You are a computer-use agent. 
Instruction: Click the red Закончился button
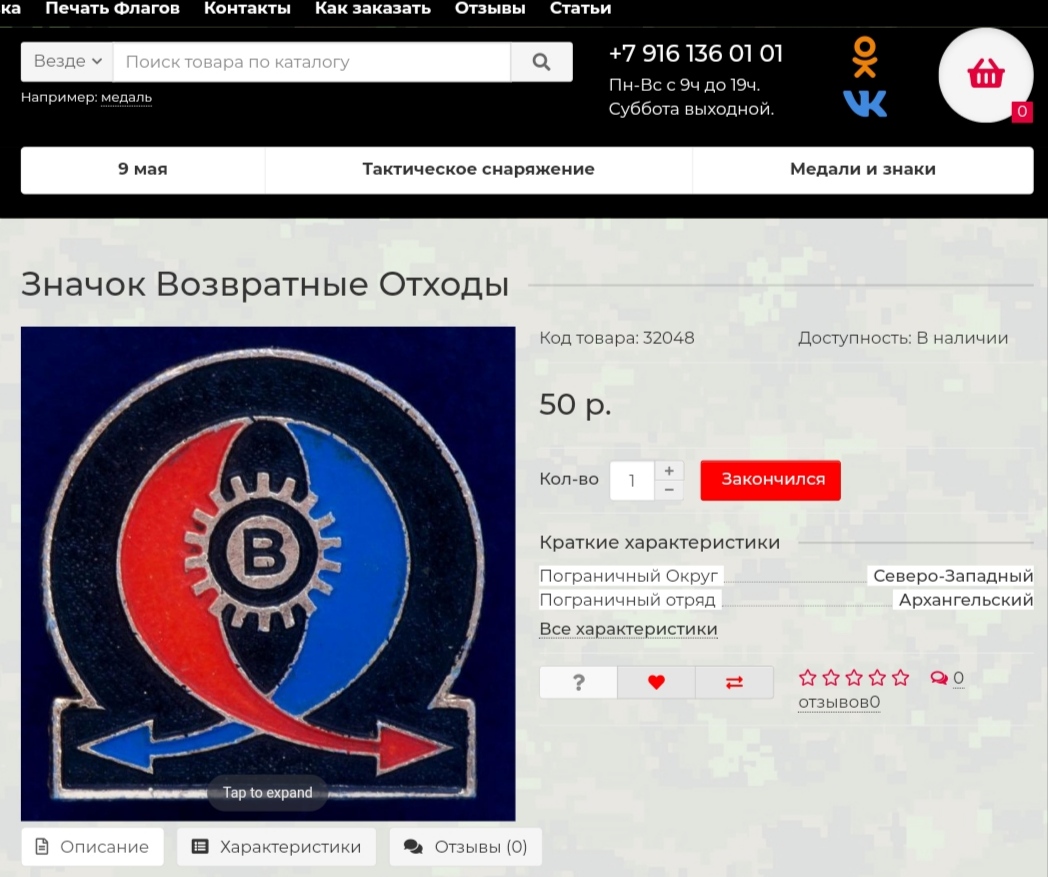click(x=771, y=480)
